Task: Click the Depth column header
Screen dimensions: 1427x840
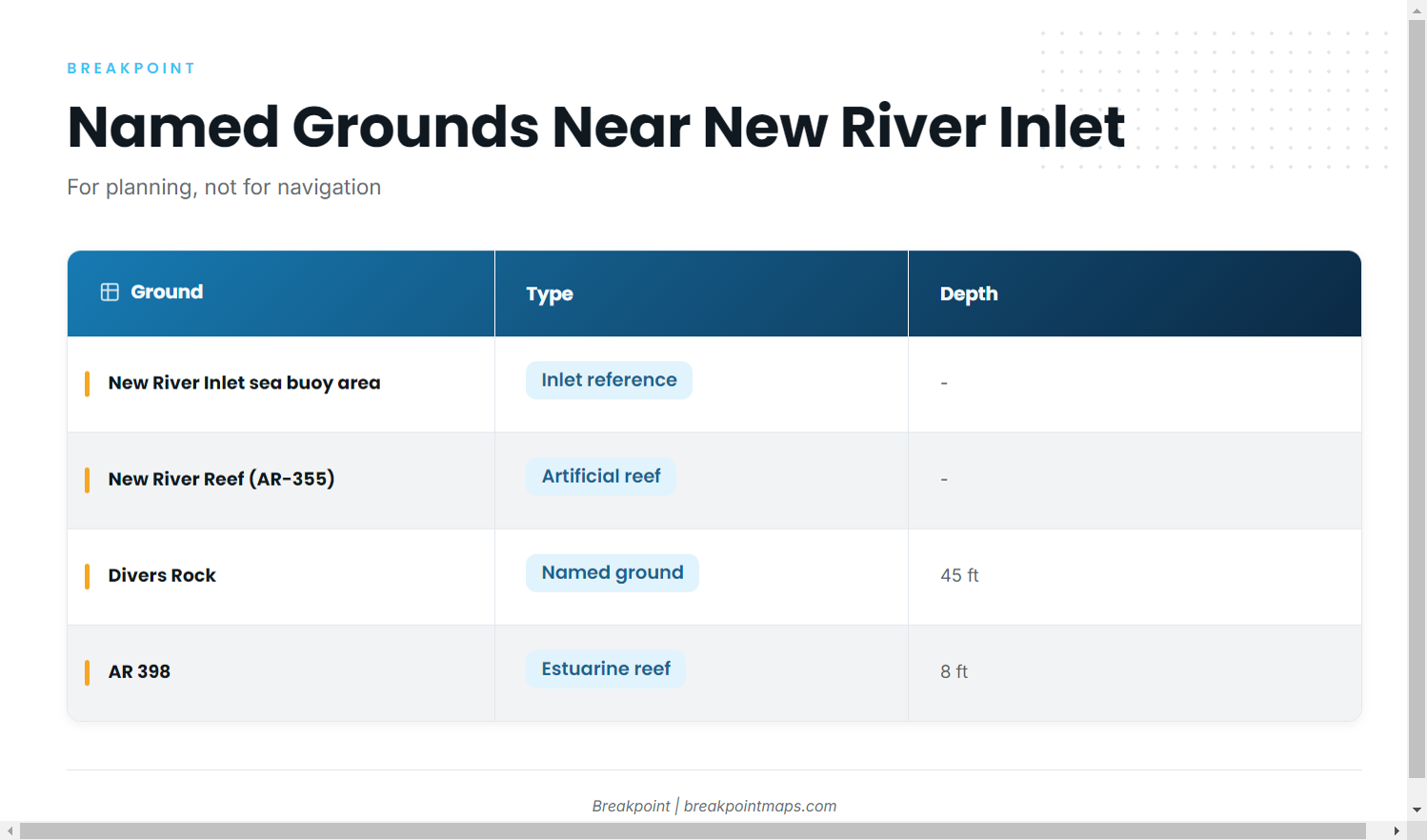Action: (1135, 293)
